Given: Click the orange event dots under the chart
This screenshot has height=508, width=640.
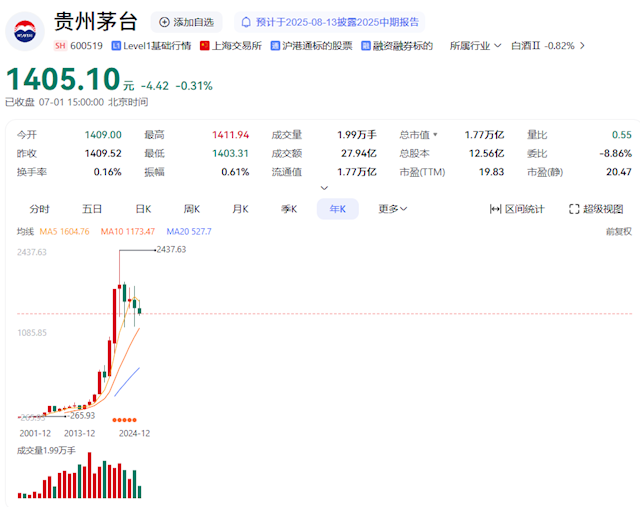Looking at the screenshot, I should pyautogui.click(x=124, y=420).
